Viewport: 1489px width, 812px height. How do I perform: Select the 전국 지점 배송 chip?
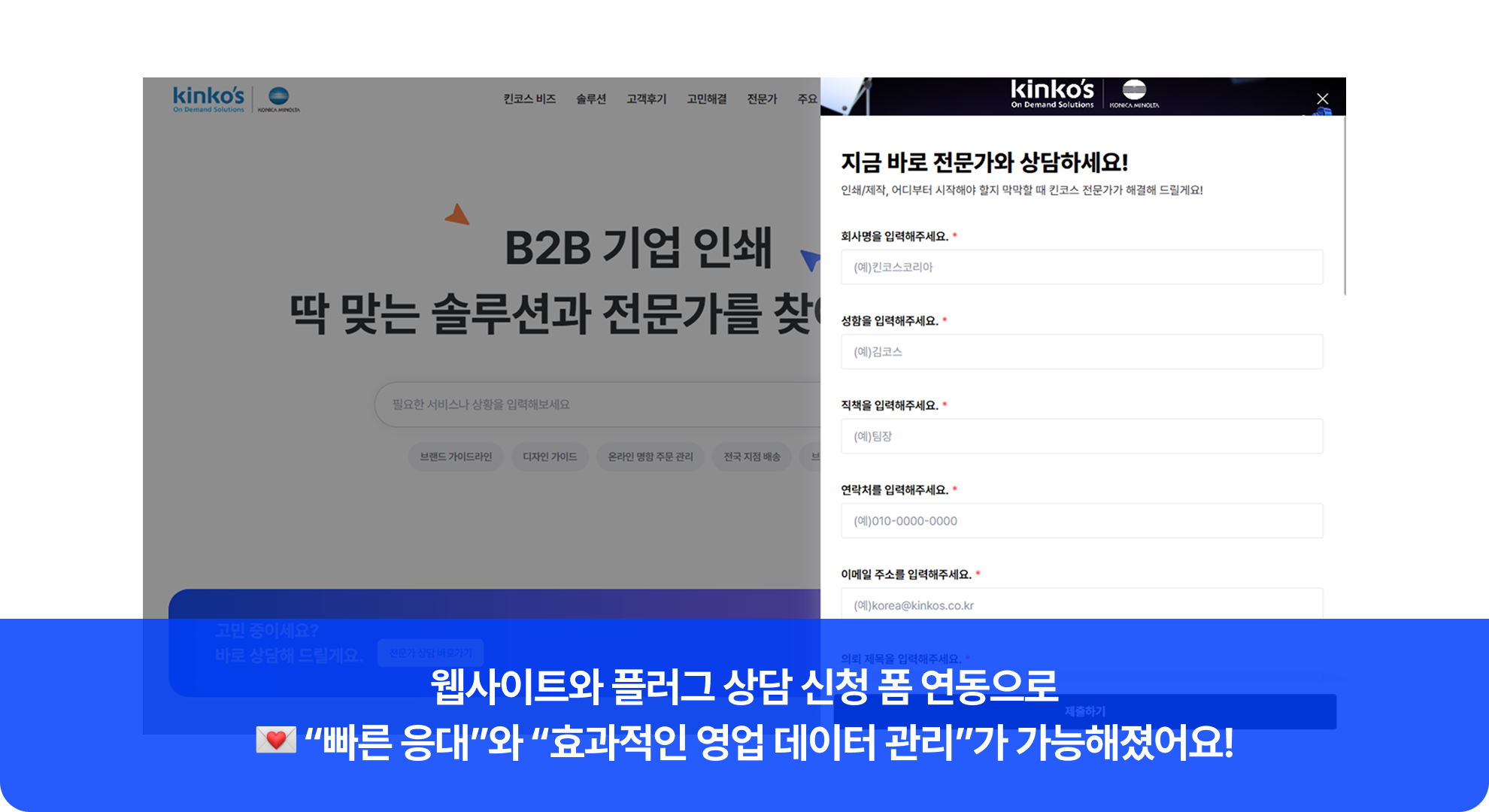(x=751, y=456)
